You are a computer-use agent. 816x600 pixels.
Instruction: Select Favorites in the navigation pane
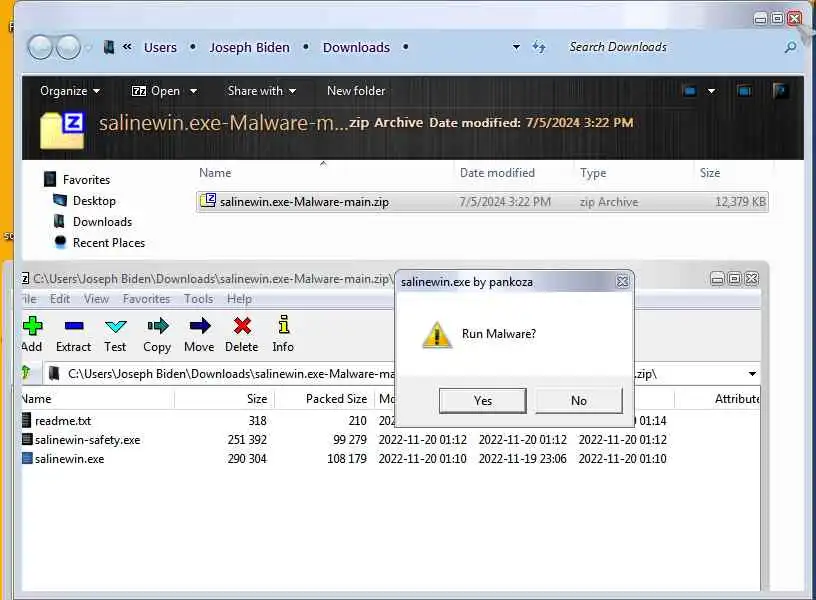(86, 180)
